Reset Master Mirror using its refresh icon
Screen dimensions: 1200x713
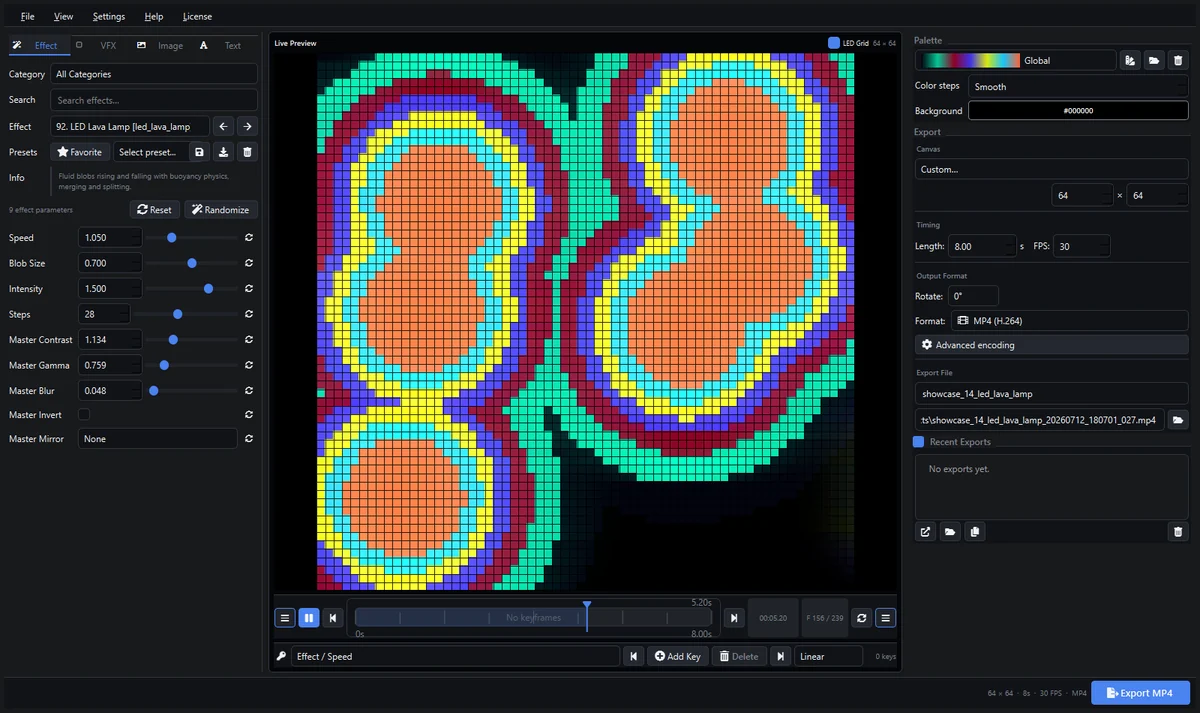click(x=248, y=439)
